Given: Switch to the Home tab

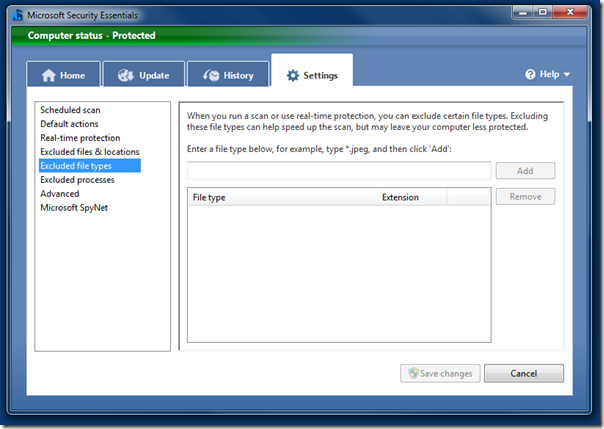Looking at the screenshot, I should point(64,74).
